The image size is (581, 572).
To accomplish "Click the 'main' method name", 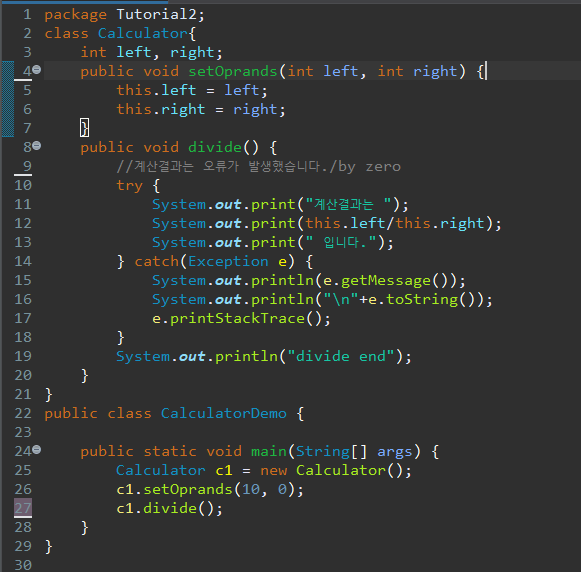I will coord(269,452).
